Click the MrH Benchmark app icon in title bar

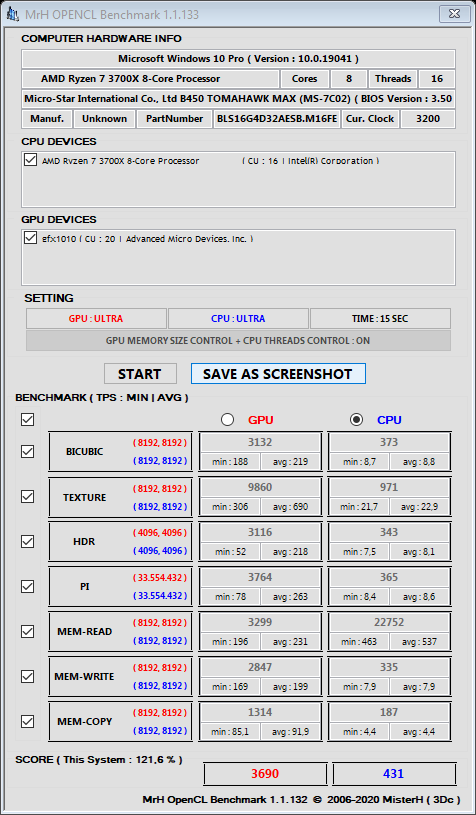click(x=12, y=15)
